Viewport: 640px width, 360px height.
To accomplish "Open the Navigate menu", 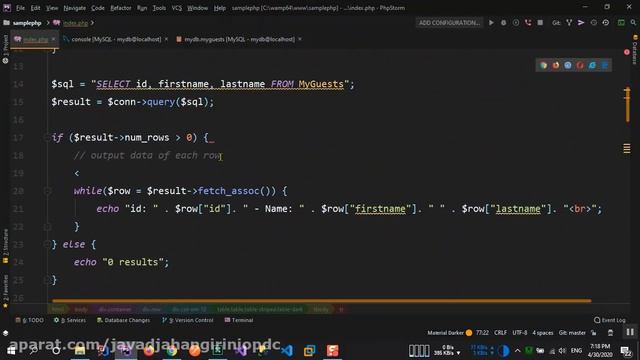I will (75, 8).
